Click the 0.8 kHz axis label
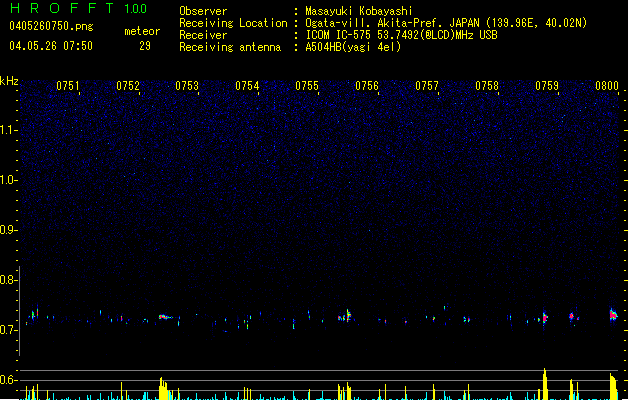629x400 pixels. pyautogui.click(x=9, y=280)
